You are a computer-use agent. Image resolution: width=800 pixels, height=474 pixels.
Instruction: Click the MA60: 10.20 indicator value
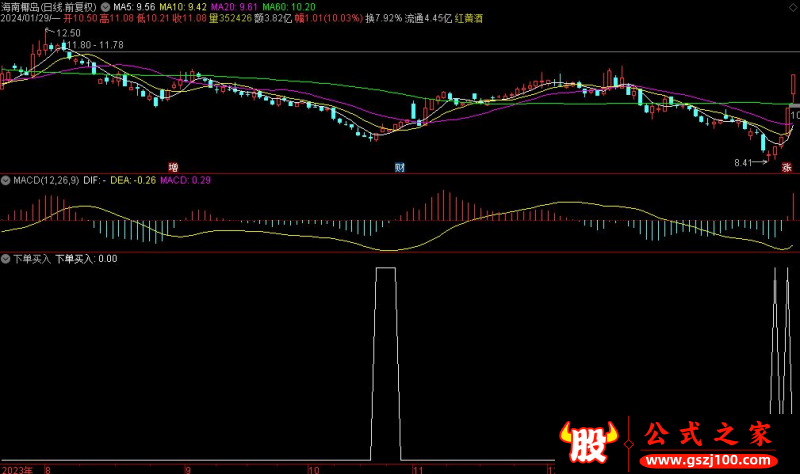pyautogui.click(x=289, y=7)
